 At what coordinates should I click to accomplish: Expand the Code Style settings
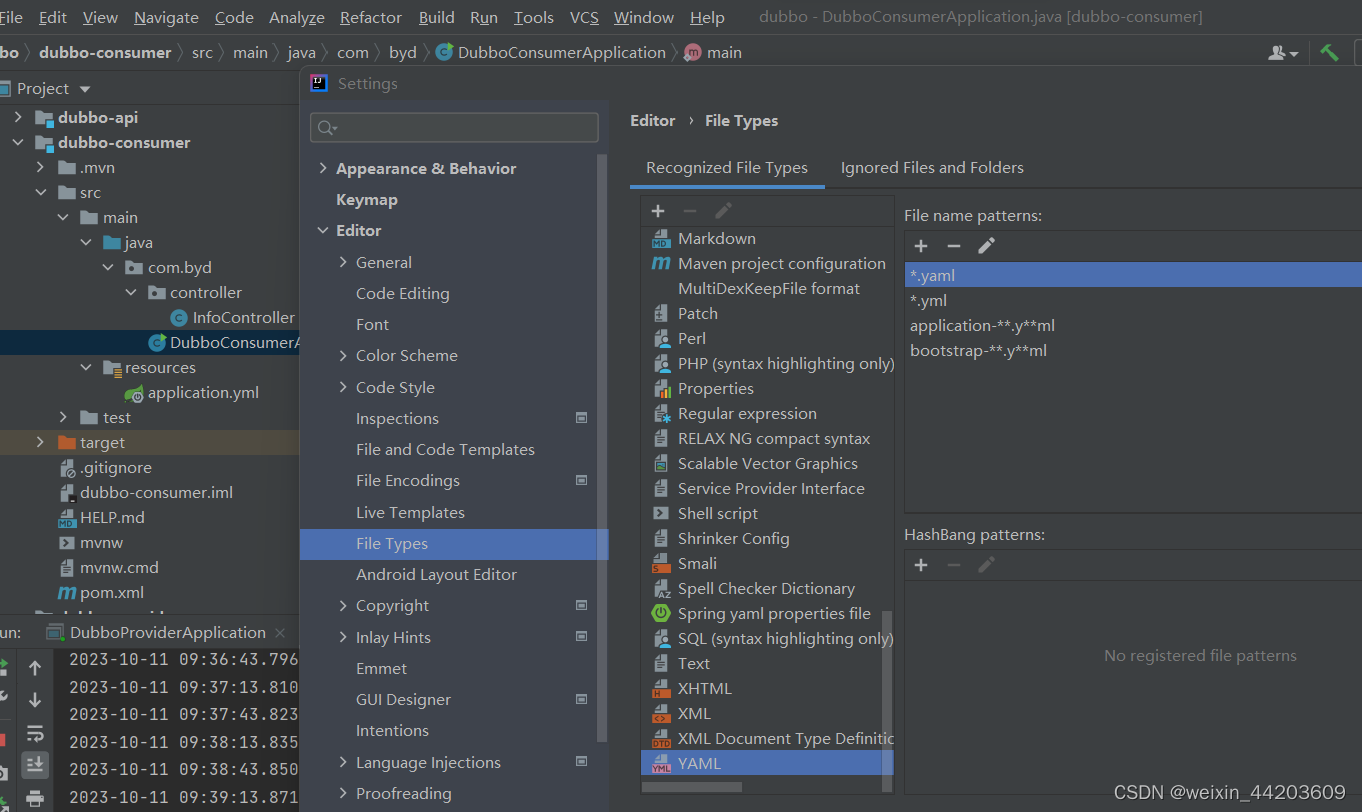pyautogui.click(x=343, y=387)
